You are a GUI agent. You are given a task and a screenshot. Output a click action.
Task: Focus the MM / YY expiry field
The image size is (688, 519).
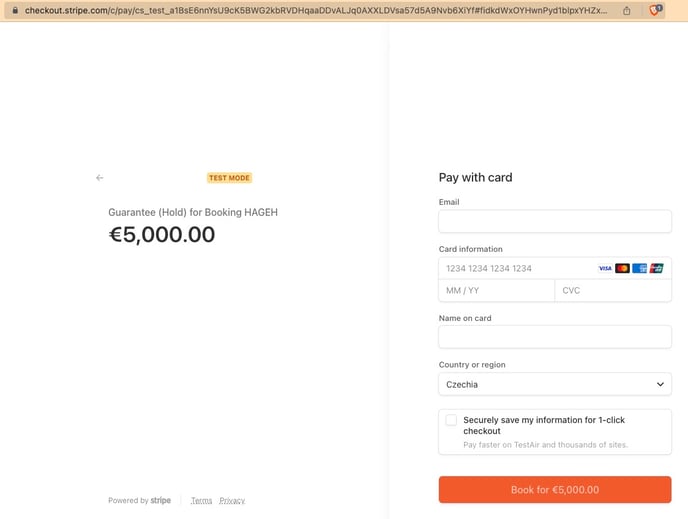pos(496,290)
